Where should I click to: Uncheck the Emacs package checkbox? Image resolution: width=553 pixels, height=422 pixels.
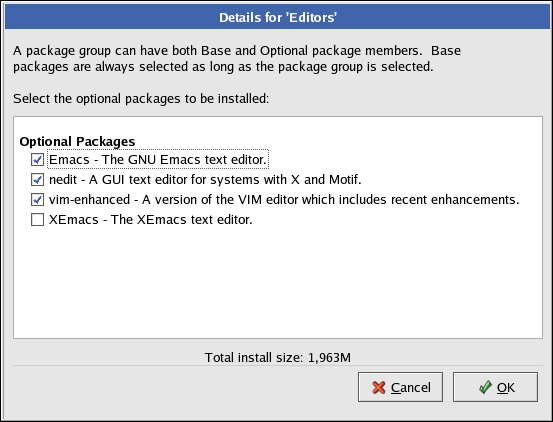(x=37, y=160)
